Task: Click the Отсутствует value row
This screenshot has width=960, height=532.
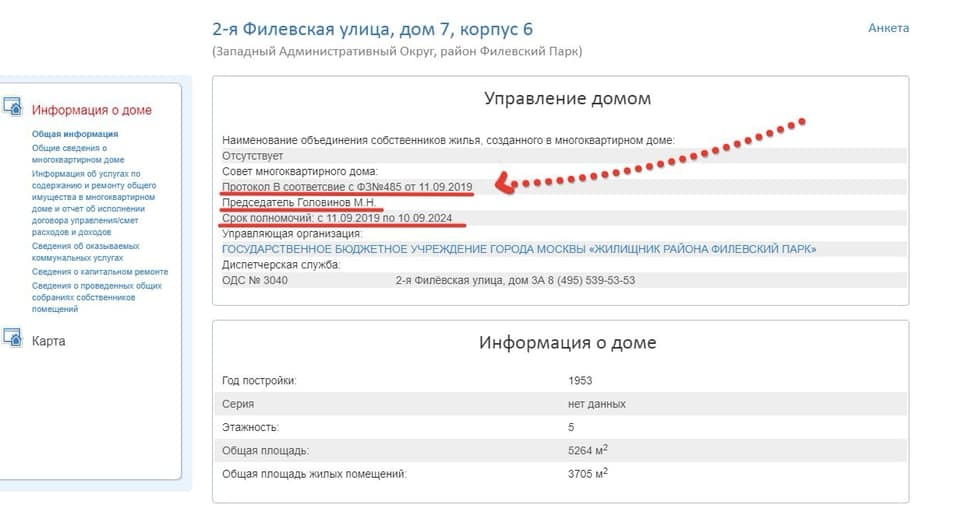Action: pos(564,155)
